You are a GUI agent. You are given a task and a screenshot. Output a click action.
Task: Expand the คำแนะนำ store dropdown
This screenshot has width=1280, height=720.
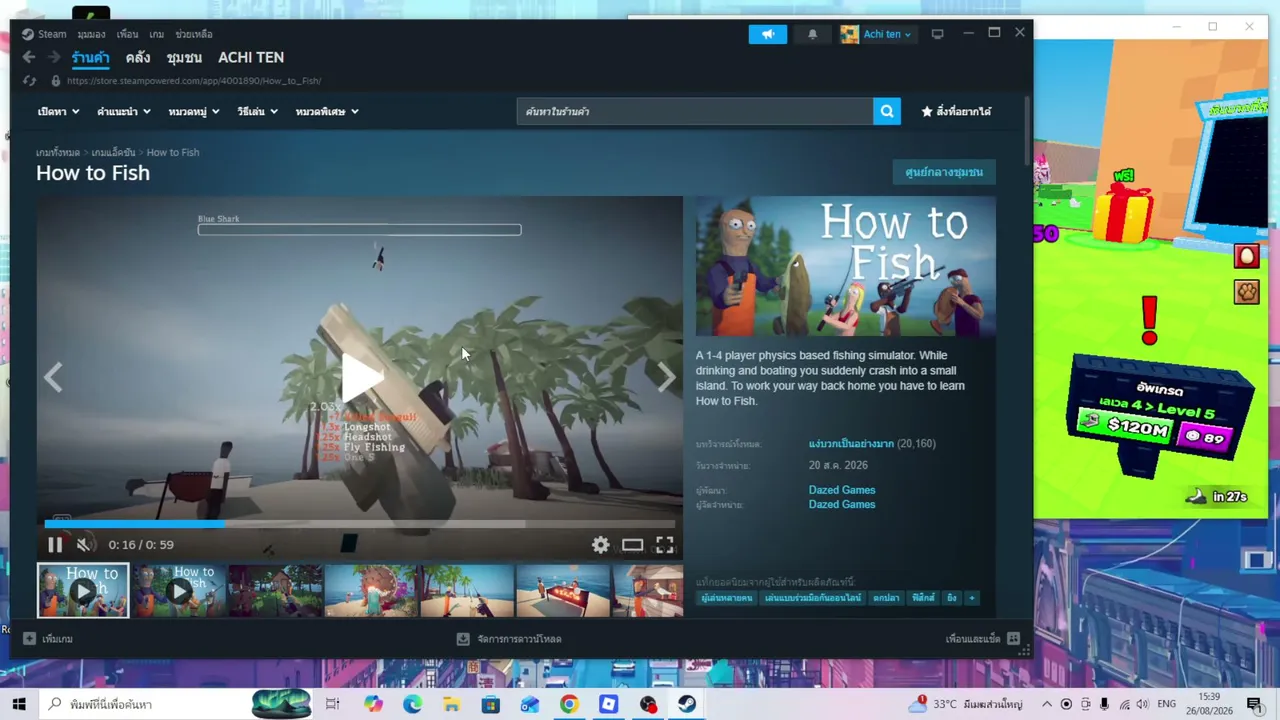tap(124, 112)
